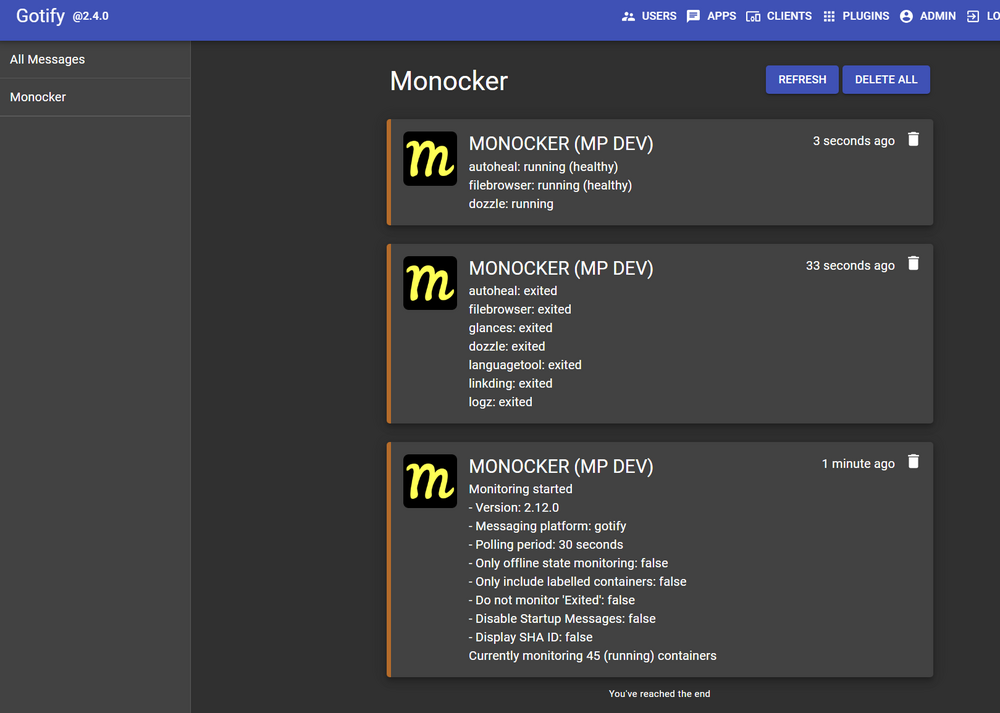Click the '3 seconds ago' timestamp

pyautogui.click(x=853, y=141)
